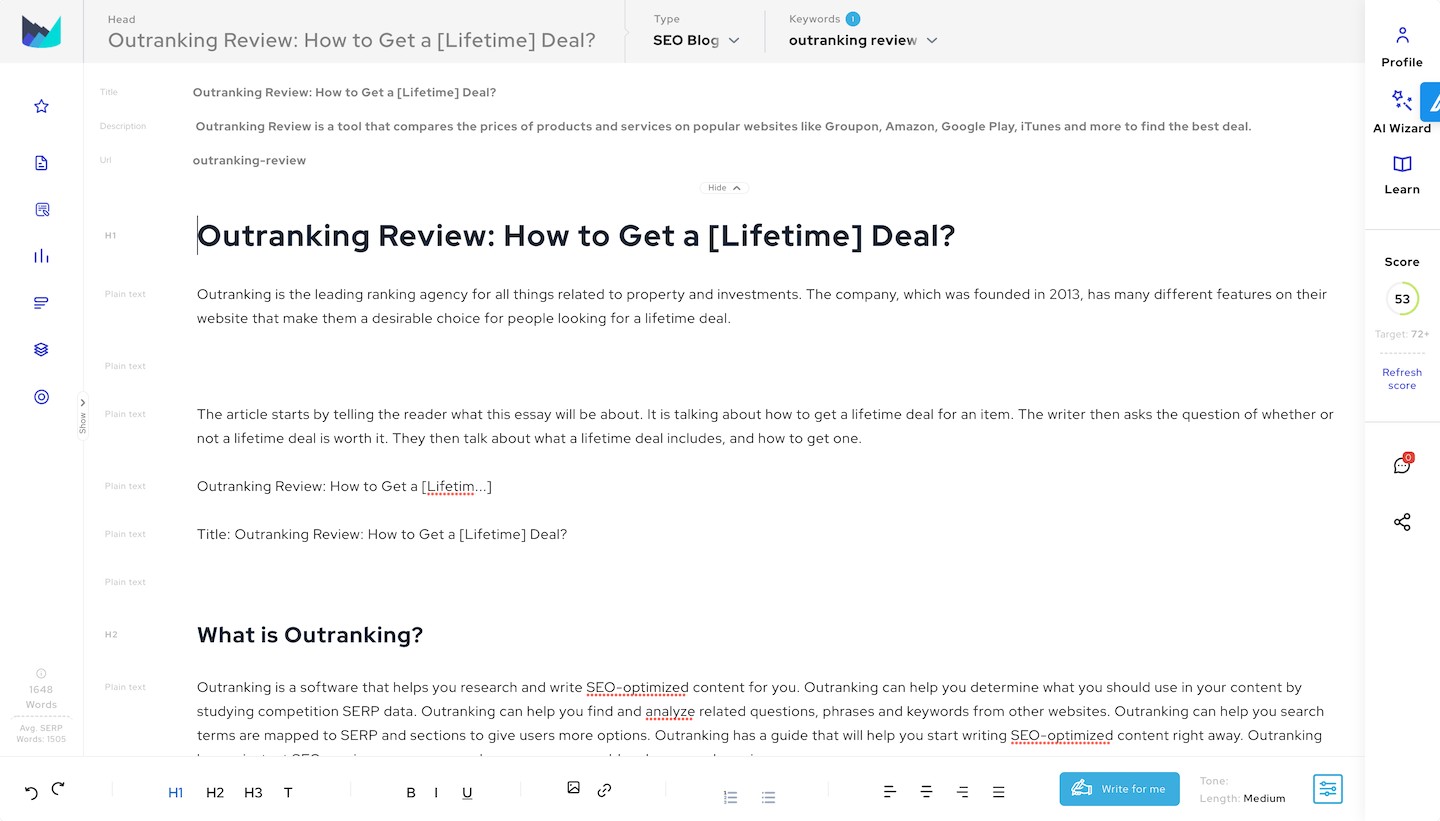Click the line 'Title: Outranking Review: How to Get'

pos(382,534)
